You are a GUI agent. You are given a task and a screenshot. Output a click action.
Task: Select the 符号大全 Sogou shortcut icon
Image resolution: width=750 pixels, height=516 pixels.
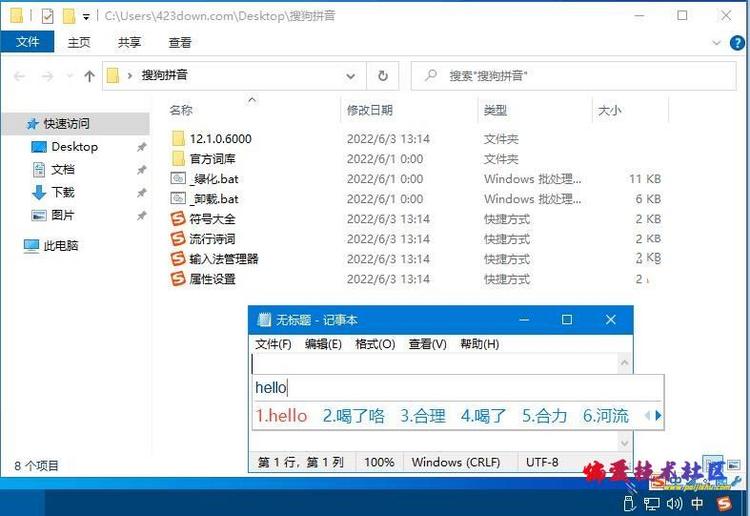tap(178, 219)
